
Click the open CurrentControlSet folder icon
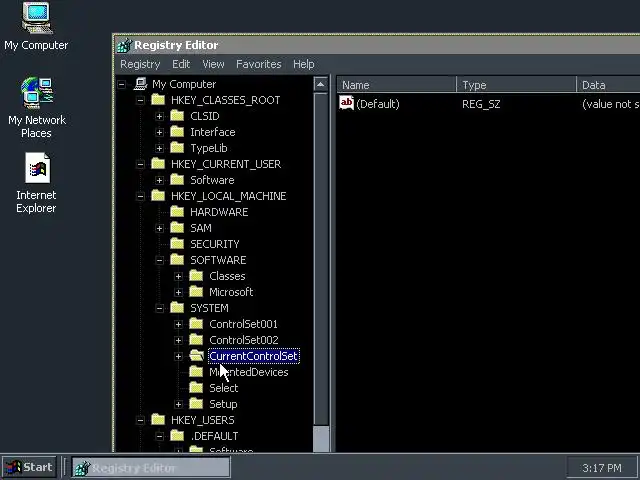point(197,356)
